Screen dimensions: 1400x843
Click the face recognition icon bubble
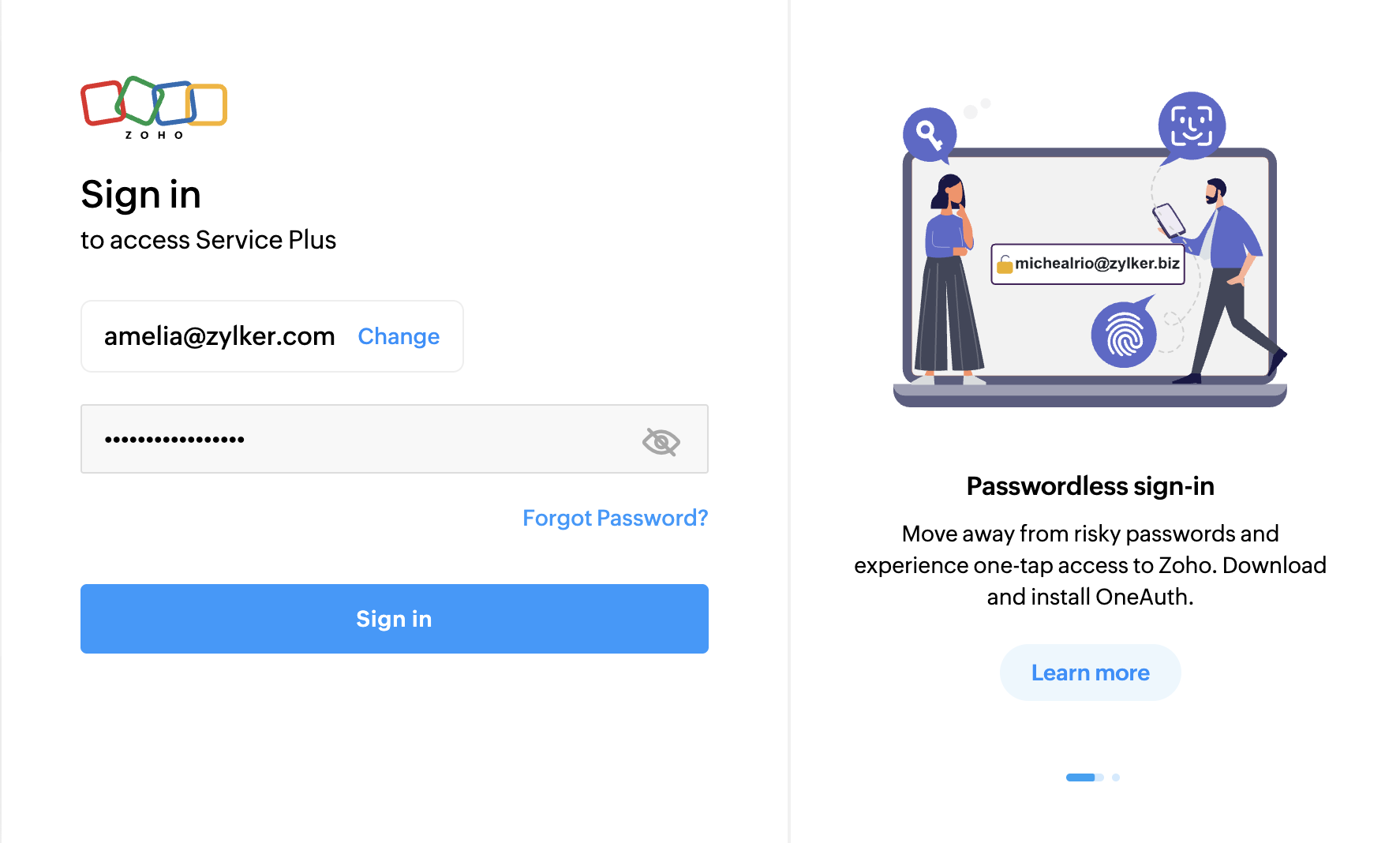tap(1191, 126)
